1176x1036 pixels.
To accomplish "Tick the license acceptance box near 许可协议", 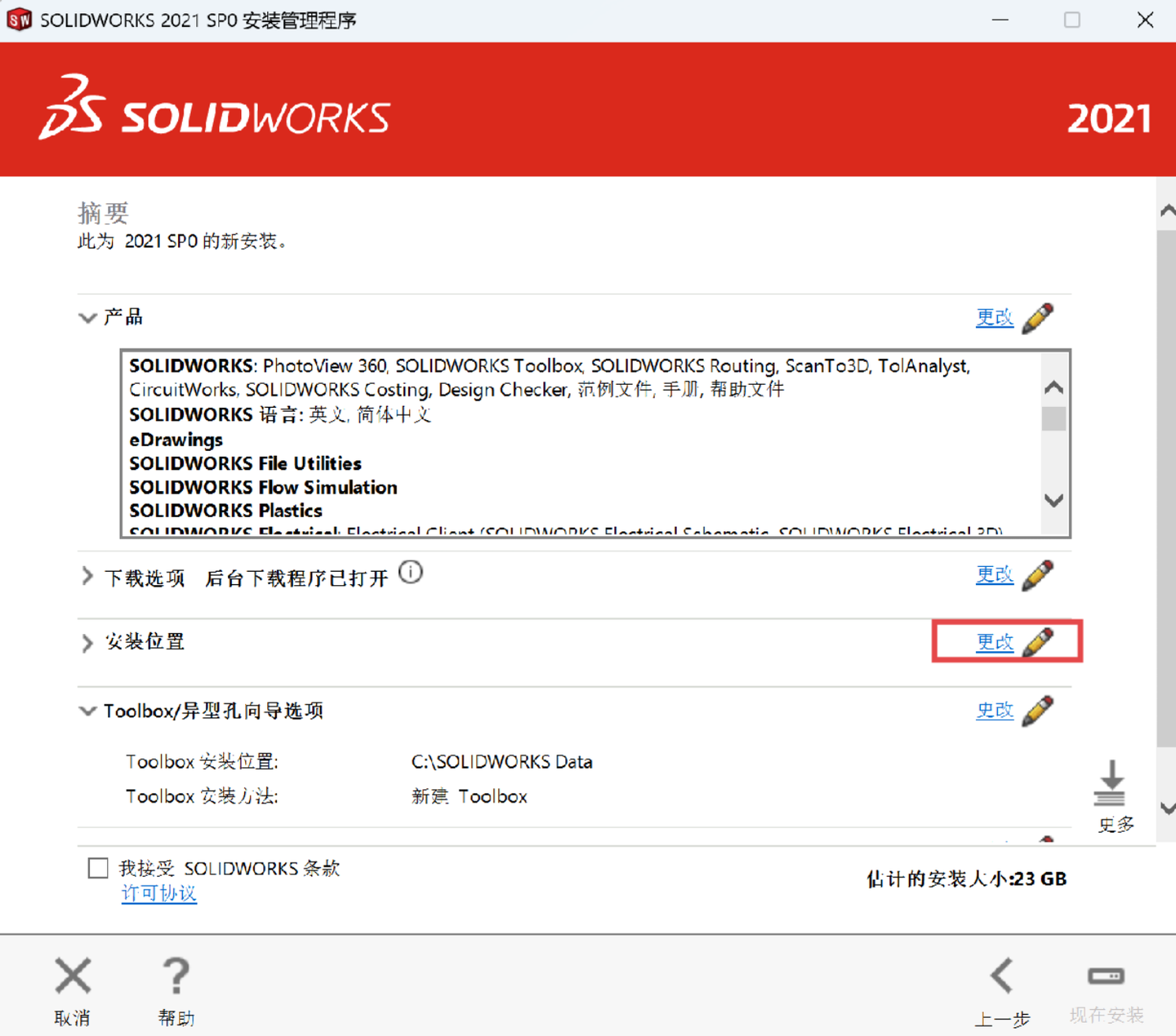I will pyautogui.click(x=97, y=868).
